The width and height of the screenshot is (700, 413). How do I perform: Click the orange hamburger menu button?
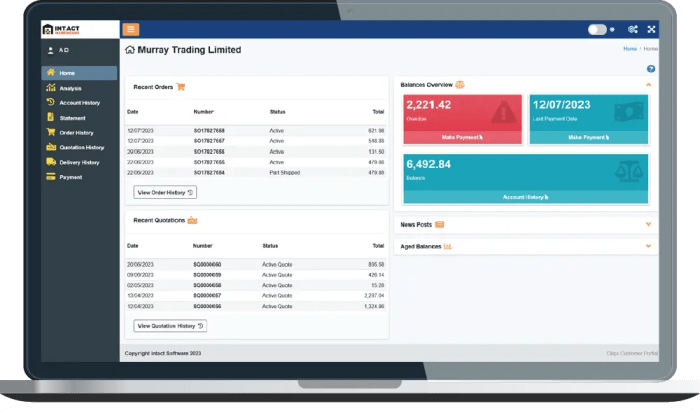pos(132,29)
